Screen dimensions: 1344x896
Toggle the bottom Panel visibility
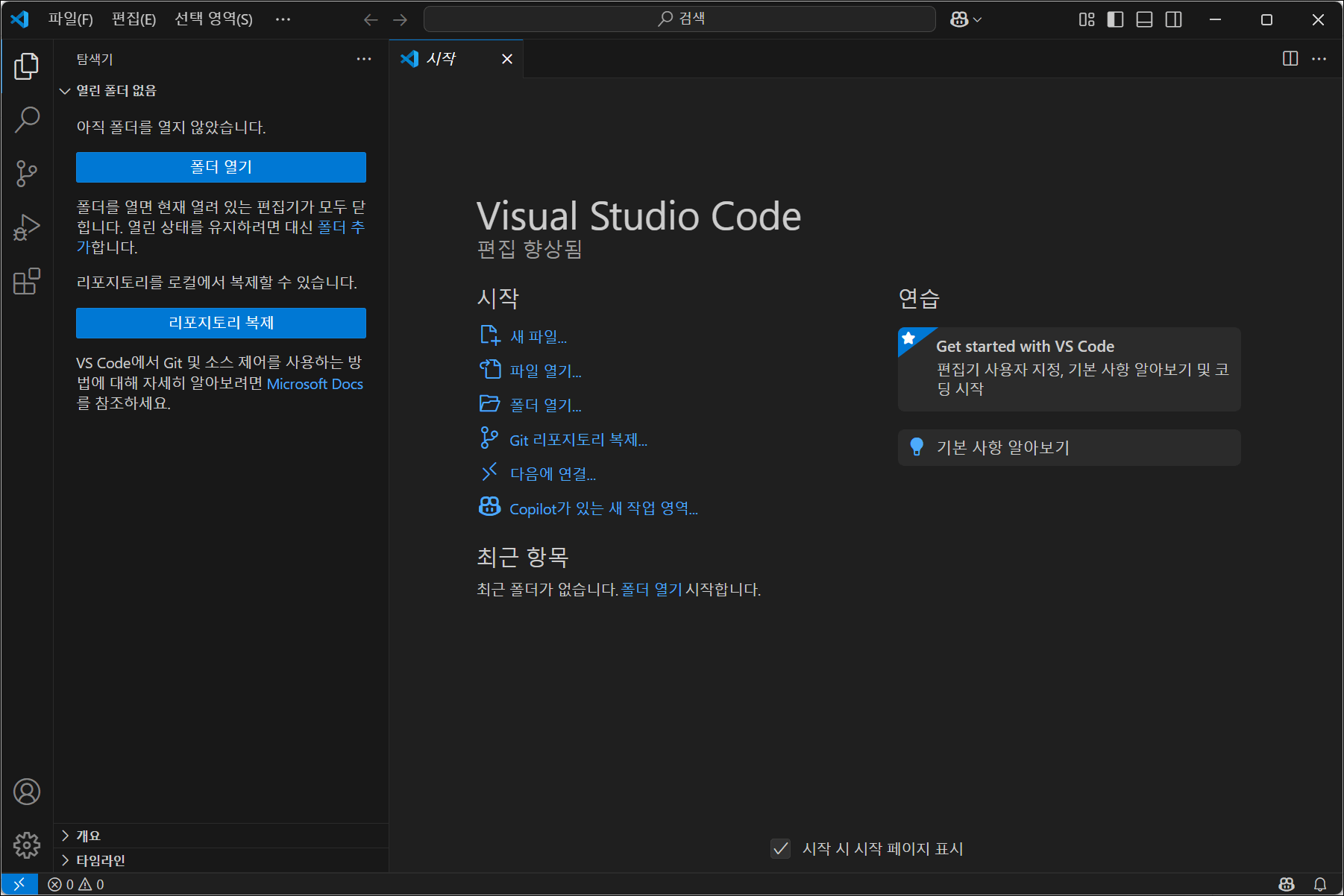[1144, 20]
